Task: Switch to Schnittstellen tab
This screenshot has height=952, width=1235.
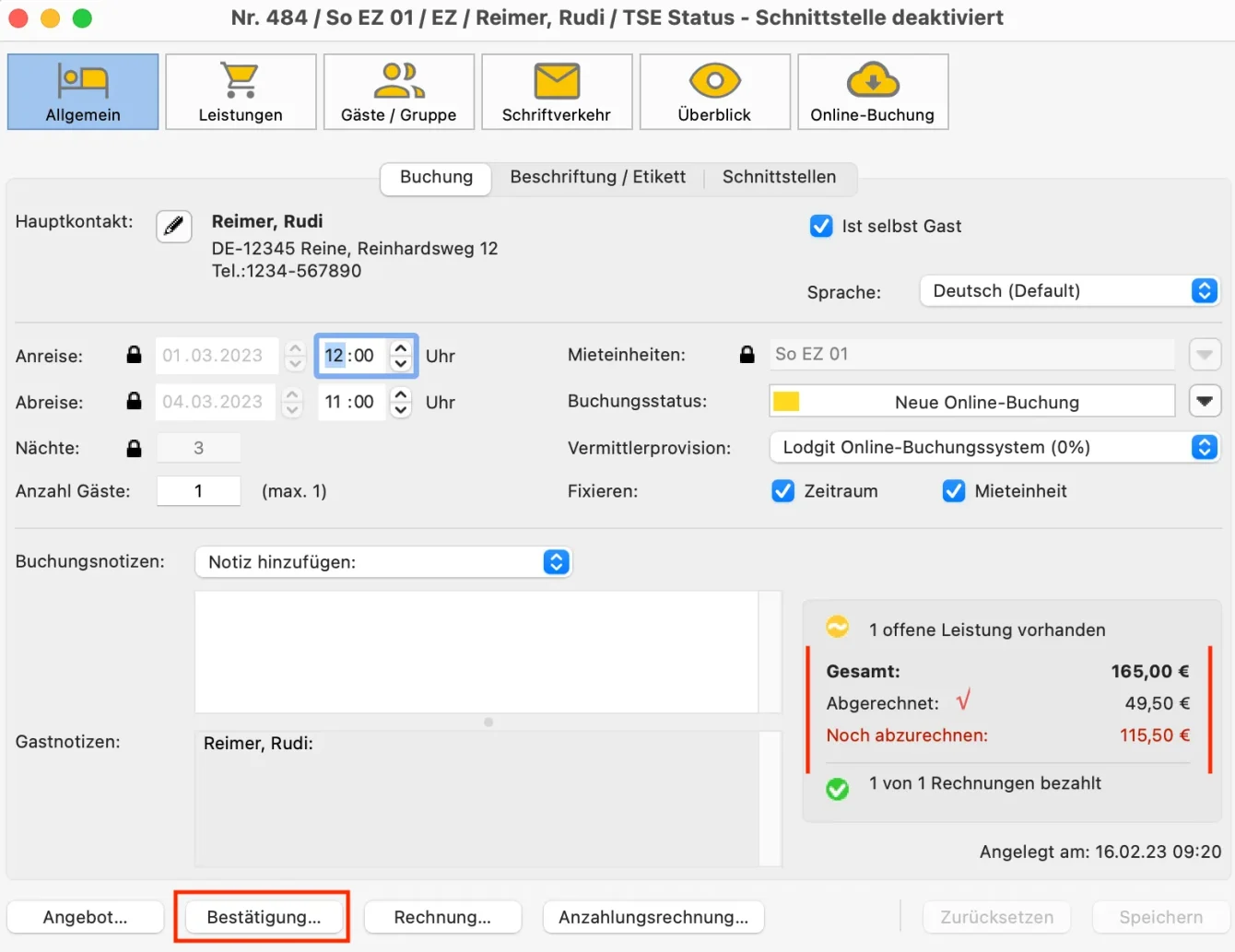Action: pyautogui.click(x=780, y=177)
